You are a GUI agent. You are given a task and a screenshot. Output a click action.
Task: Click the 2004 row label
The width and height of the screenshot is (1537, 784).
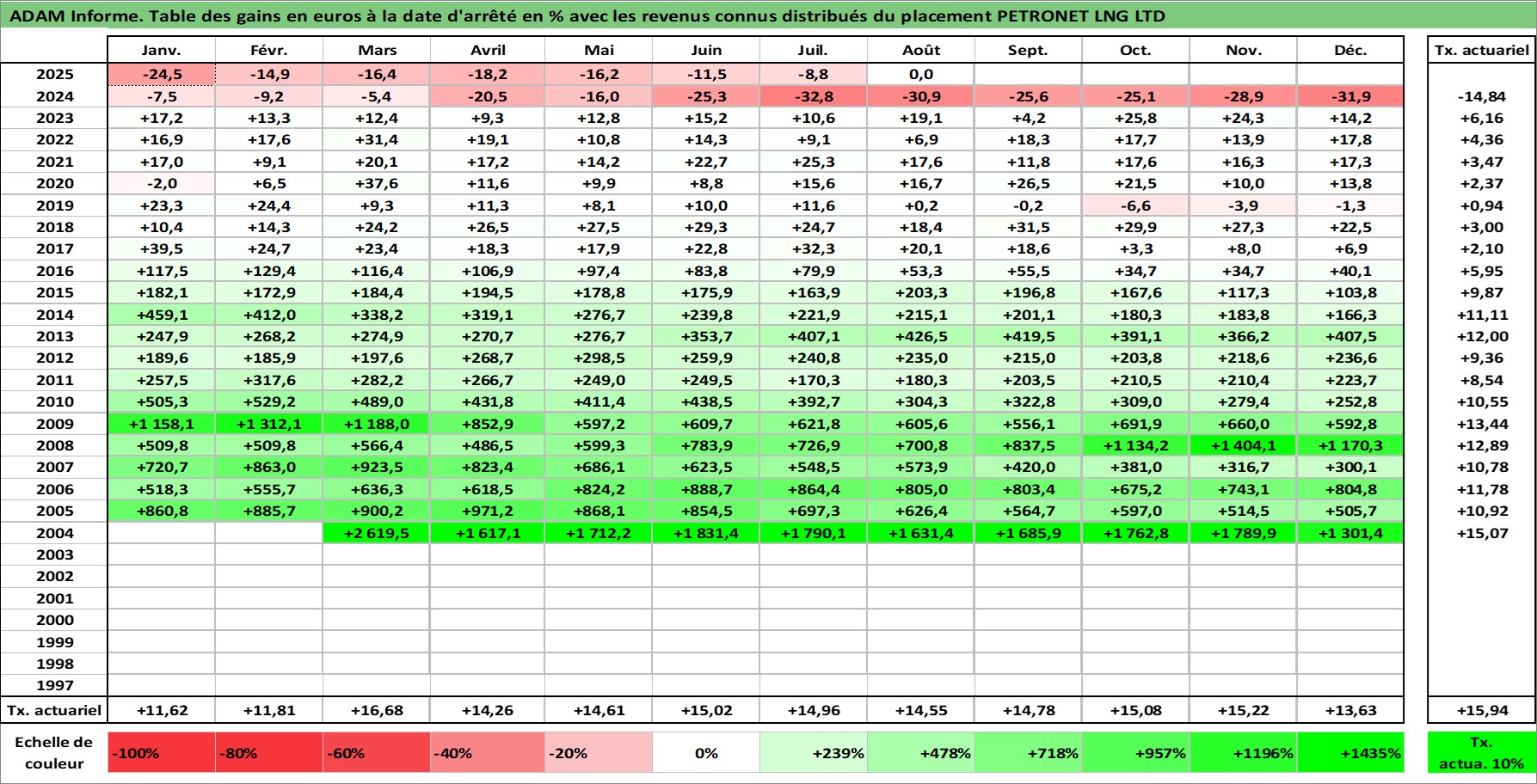[54, 533]
